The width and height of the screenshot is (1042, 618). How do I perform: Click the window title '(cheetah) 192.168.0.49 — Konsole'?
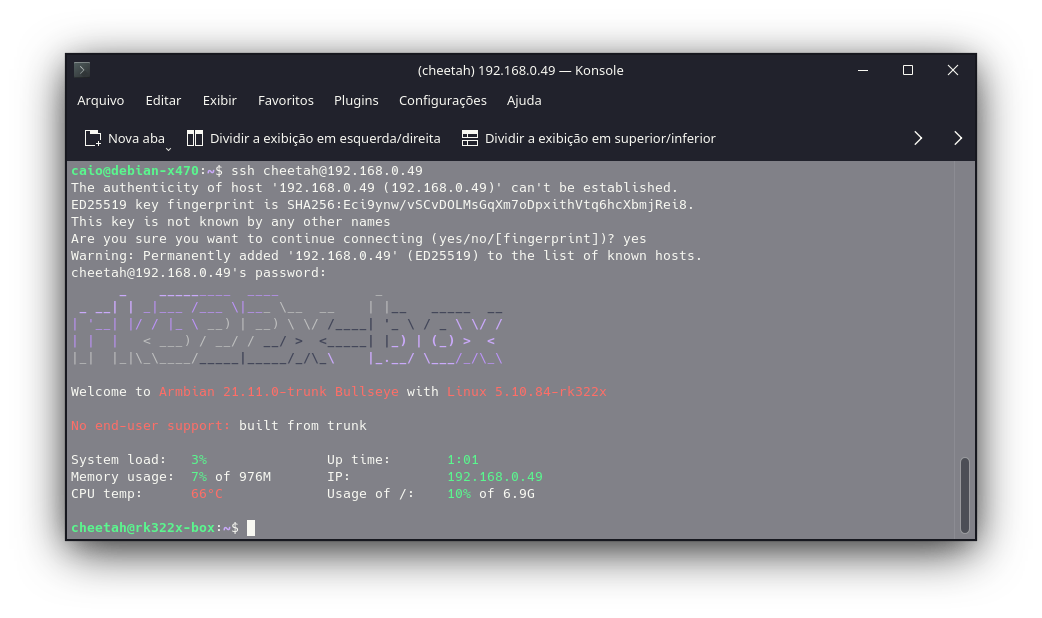click(x=520, y=70)
